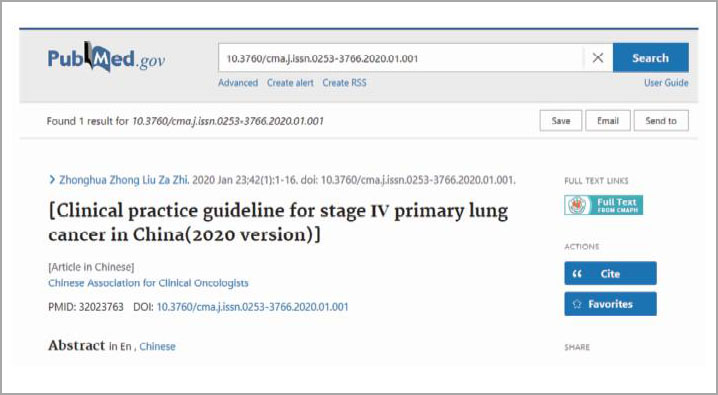Open the Advanced search link

tap(238, 83)
